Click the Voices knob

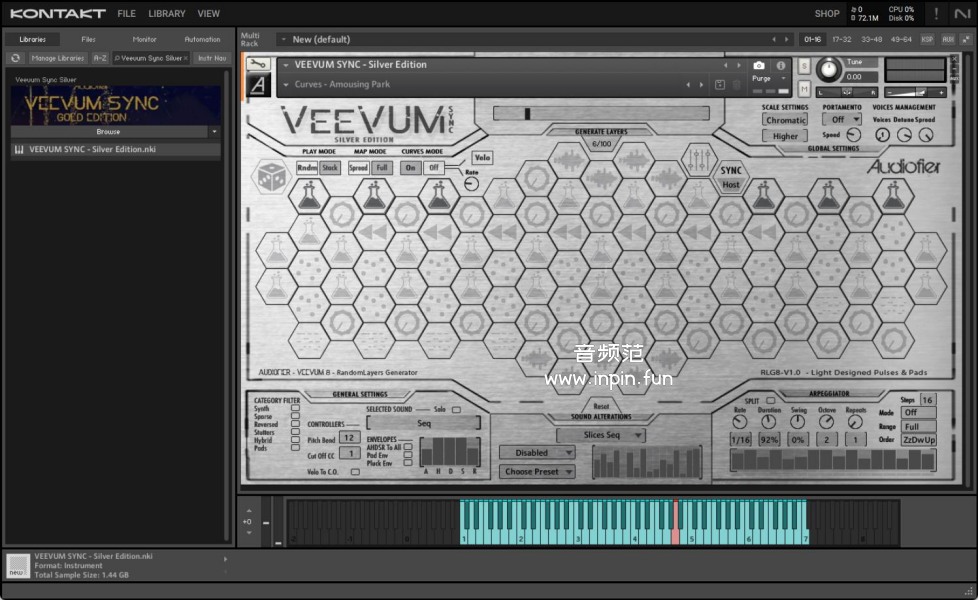[882, 134]
